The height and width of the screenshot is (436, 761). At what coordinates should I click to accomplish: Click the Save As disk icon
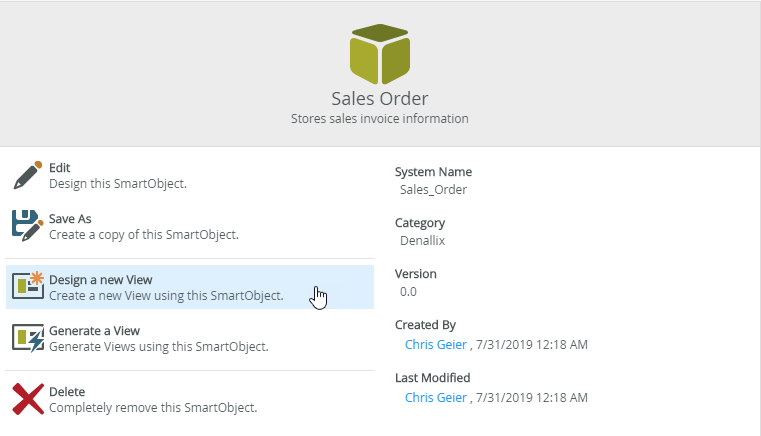(28, 226)
